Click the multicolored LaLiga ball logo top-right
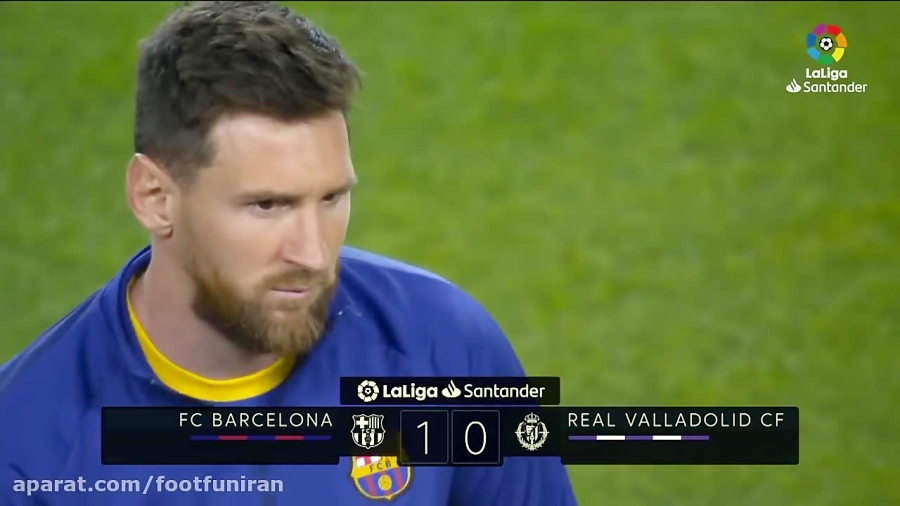This screenshot has width=900, height=506. pos(826,44)
